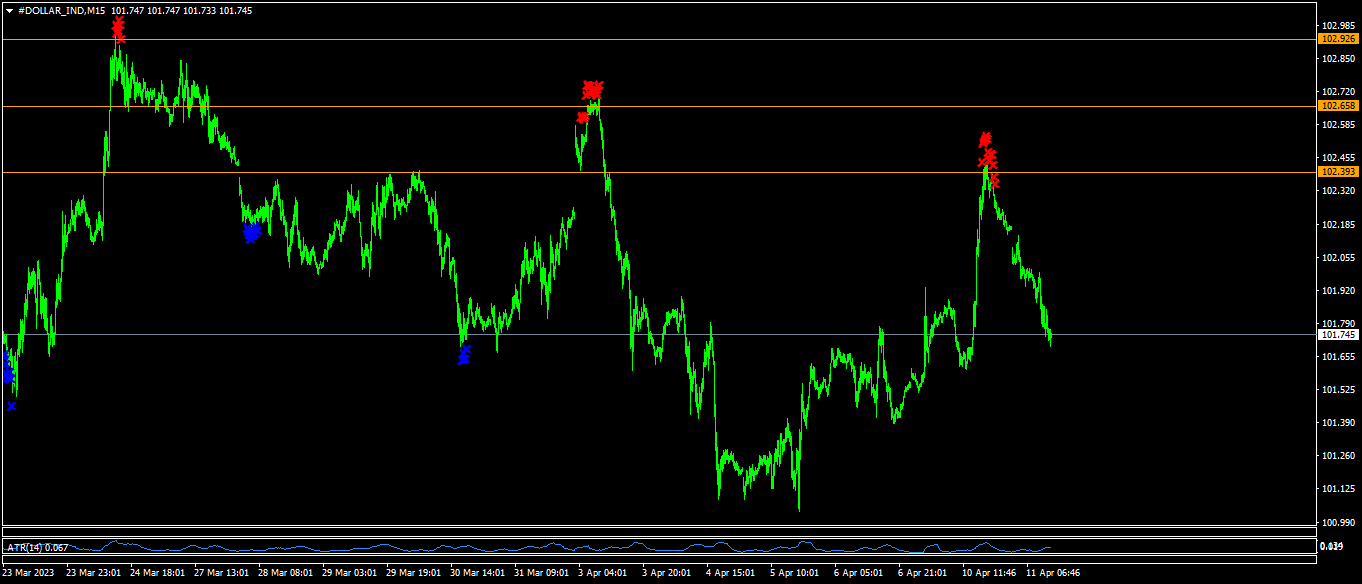Viewport: 1362px width, 584px height.
Task: Click the 101.920 price scale value
Action: pyautogui.click(x=1339, y=291)
